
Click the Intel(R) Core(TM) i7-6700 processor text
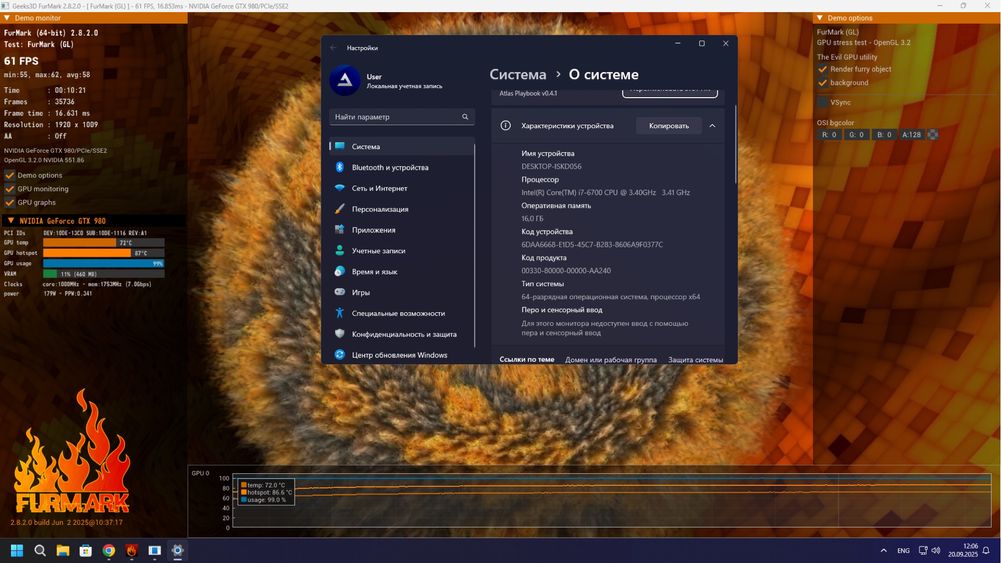tap(605, 192)
